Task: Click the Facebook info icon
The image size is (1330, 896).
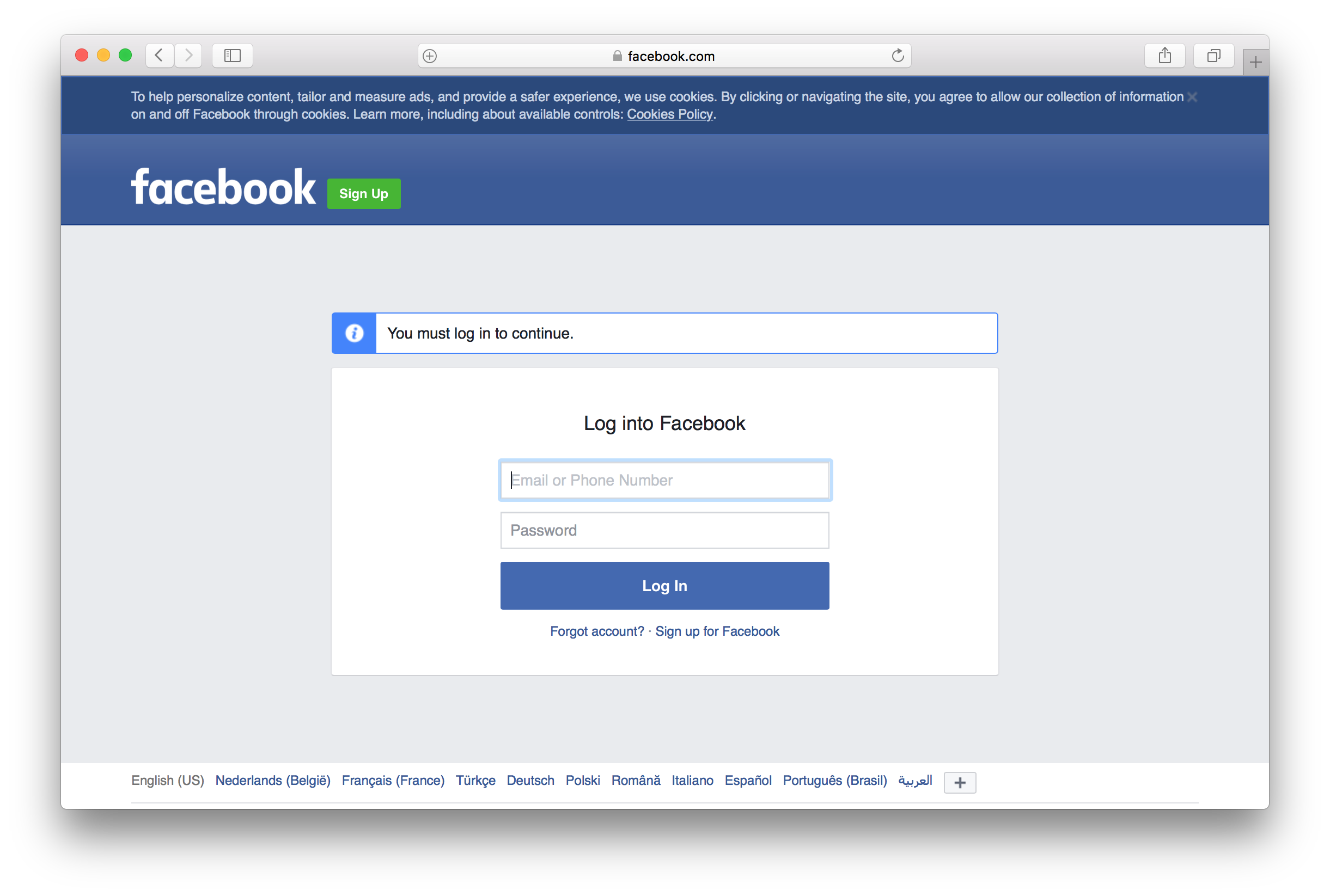Action: 354,332
